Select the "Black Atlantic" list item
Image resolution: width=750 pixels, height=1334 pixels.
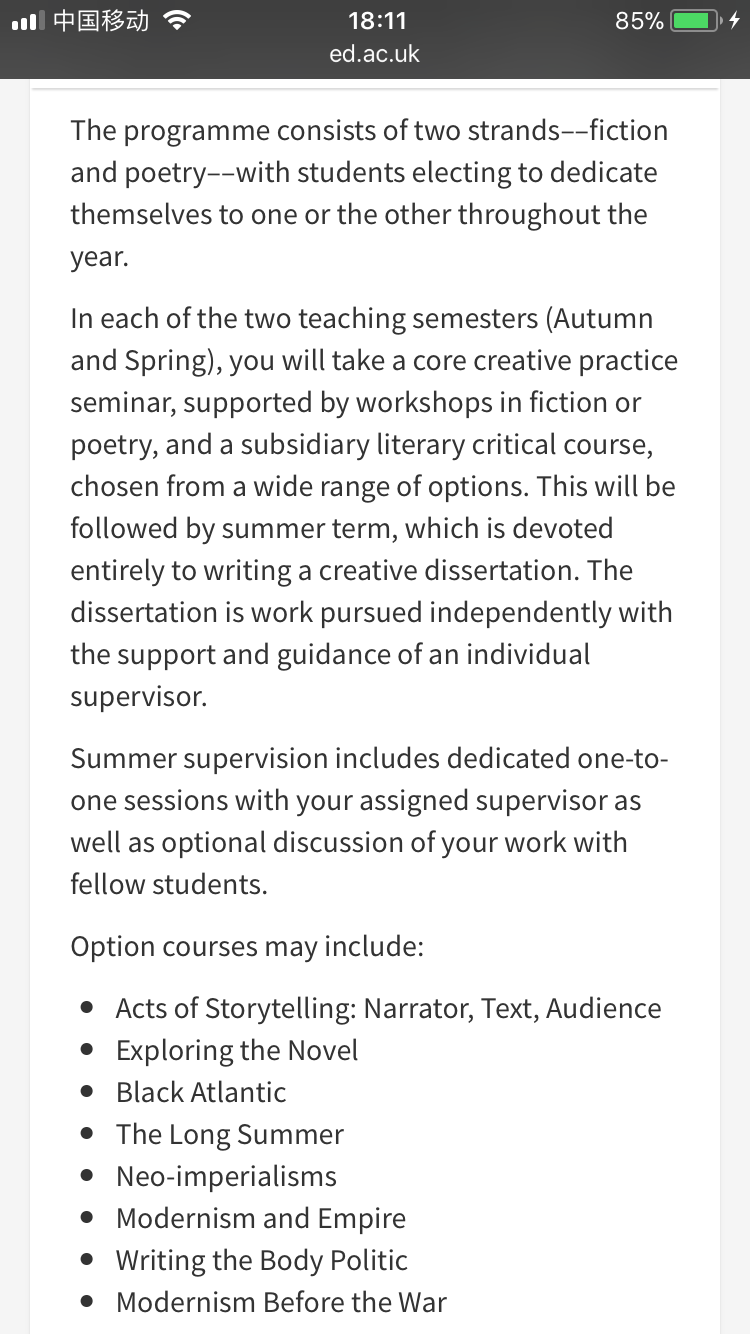pos(201,1092)
